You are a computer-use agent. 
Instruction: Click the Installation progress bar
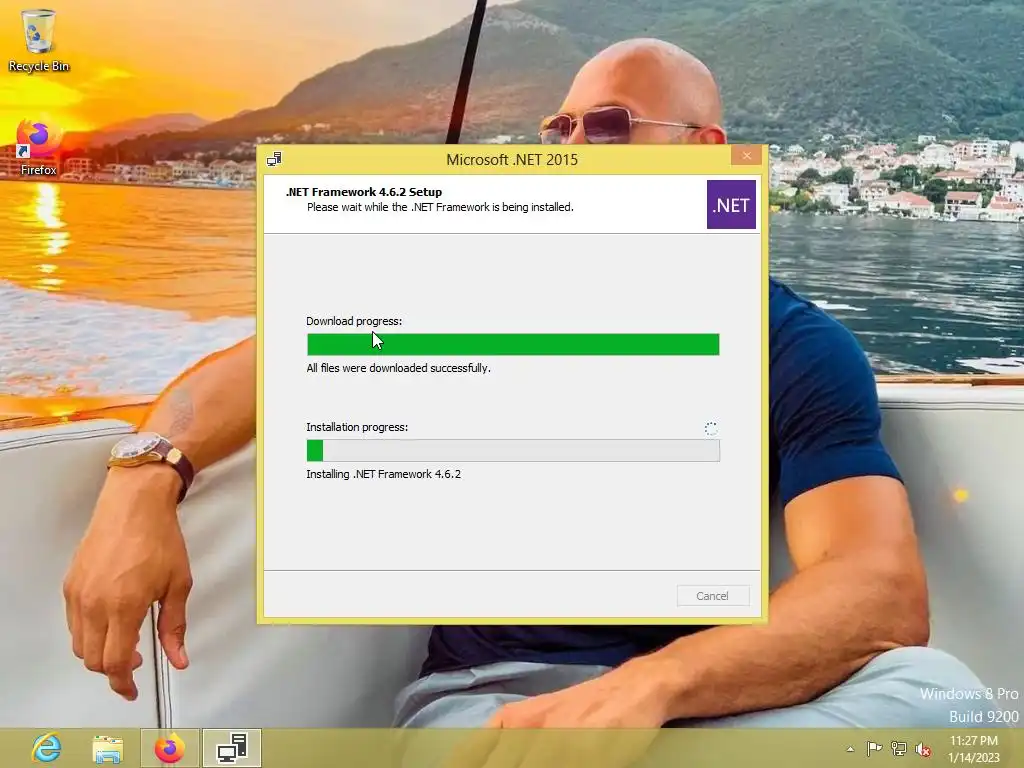tap(513, 451)
